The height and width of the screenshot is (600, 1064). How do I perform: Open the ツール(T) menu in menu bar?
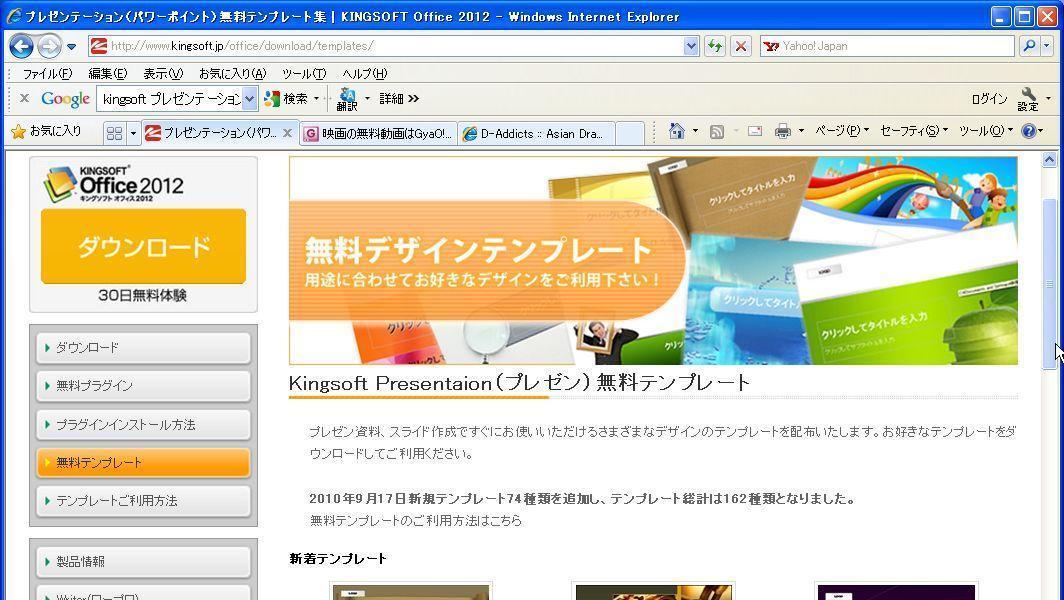(304, 73)
